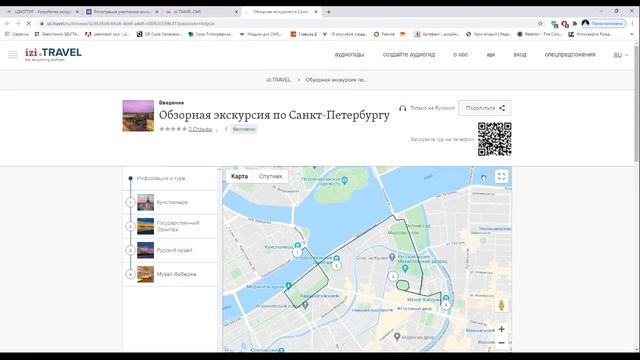Click the map rotate/tilt icon near fullscreen
The width and height of the screenshot is (640, 360).
pyautogui.click(x=484, y=178)
